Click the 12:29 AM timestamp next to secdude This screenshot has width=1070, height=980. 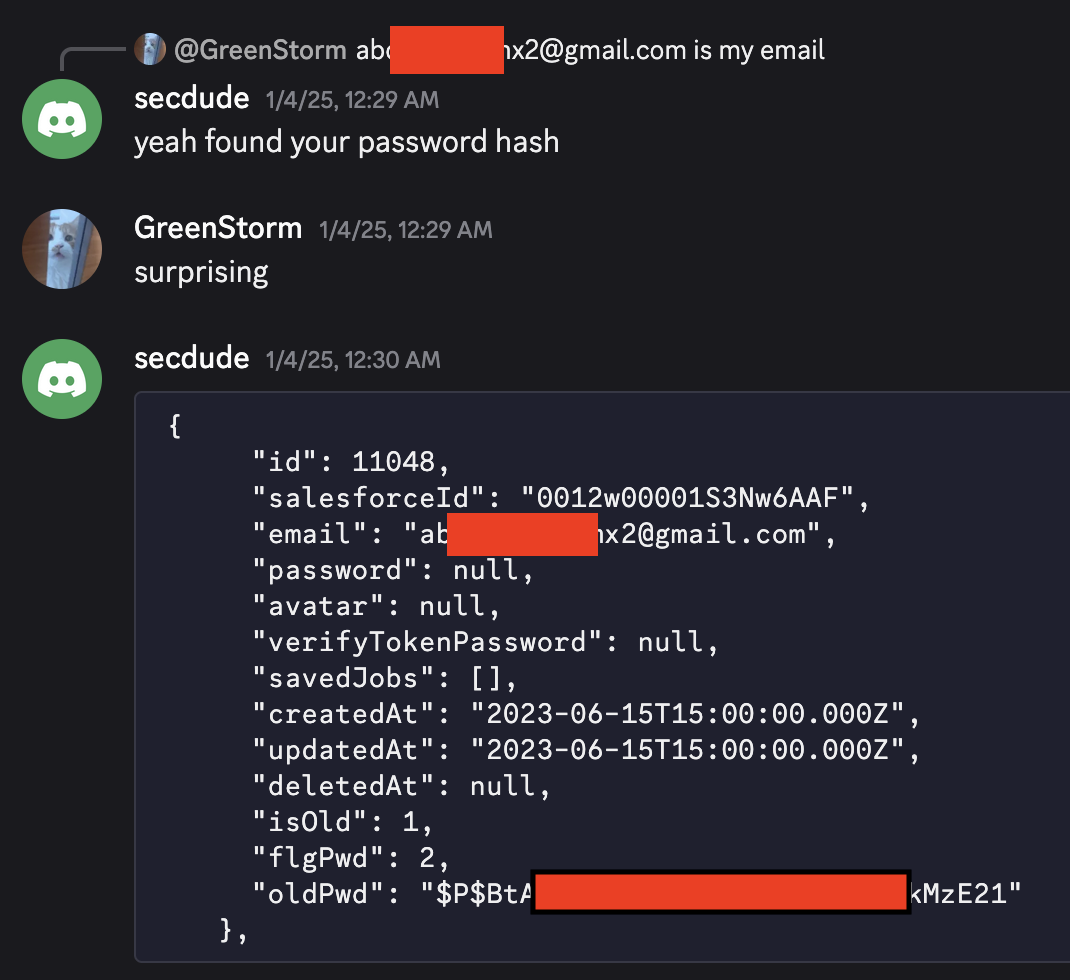point(352,100)
